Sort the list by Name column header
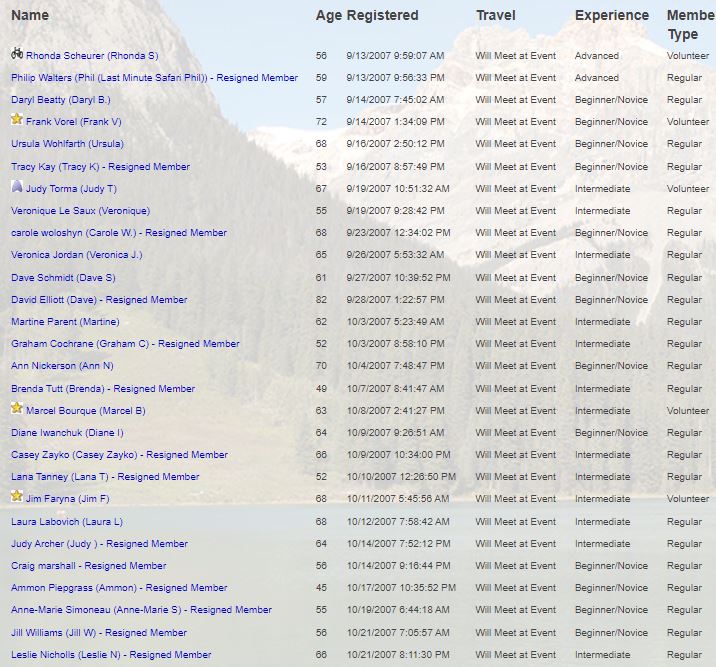The image size is (716, 667). (30, 15)
